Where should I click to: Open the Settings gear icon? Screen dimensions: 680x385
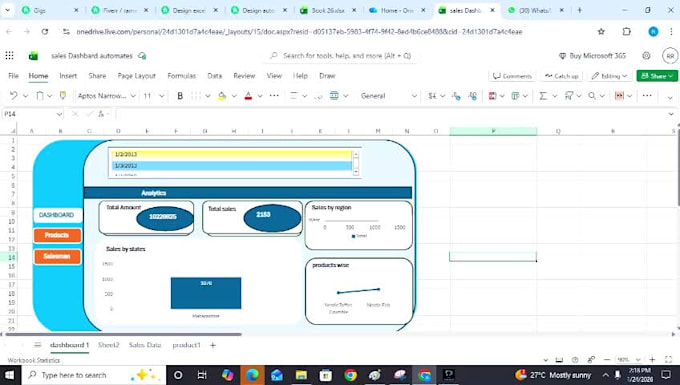point(646,55)
